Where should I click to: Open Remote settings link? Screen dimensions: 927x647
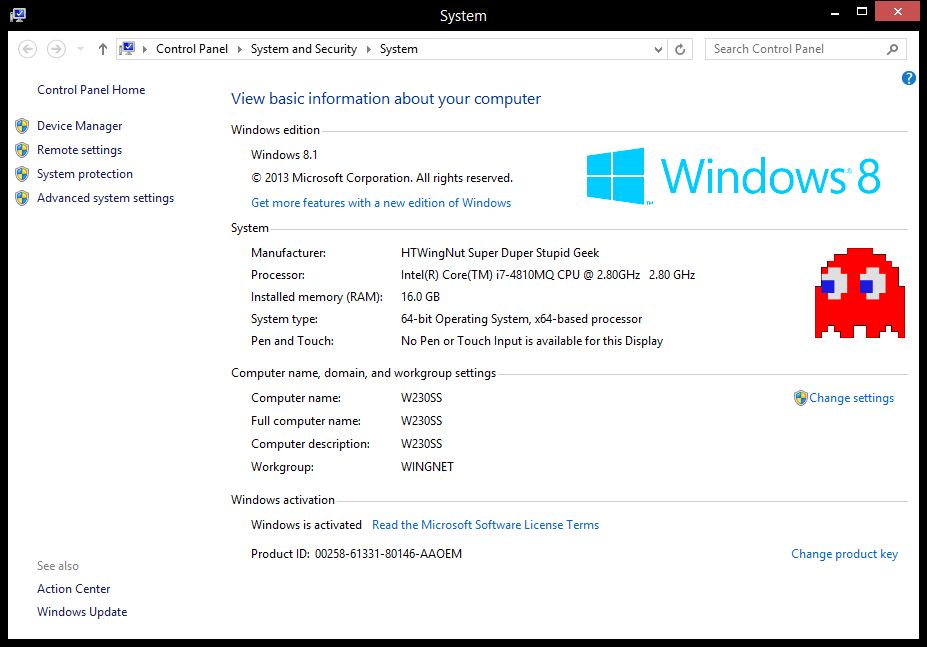click(79, 150)
